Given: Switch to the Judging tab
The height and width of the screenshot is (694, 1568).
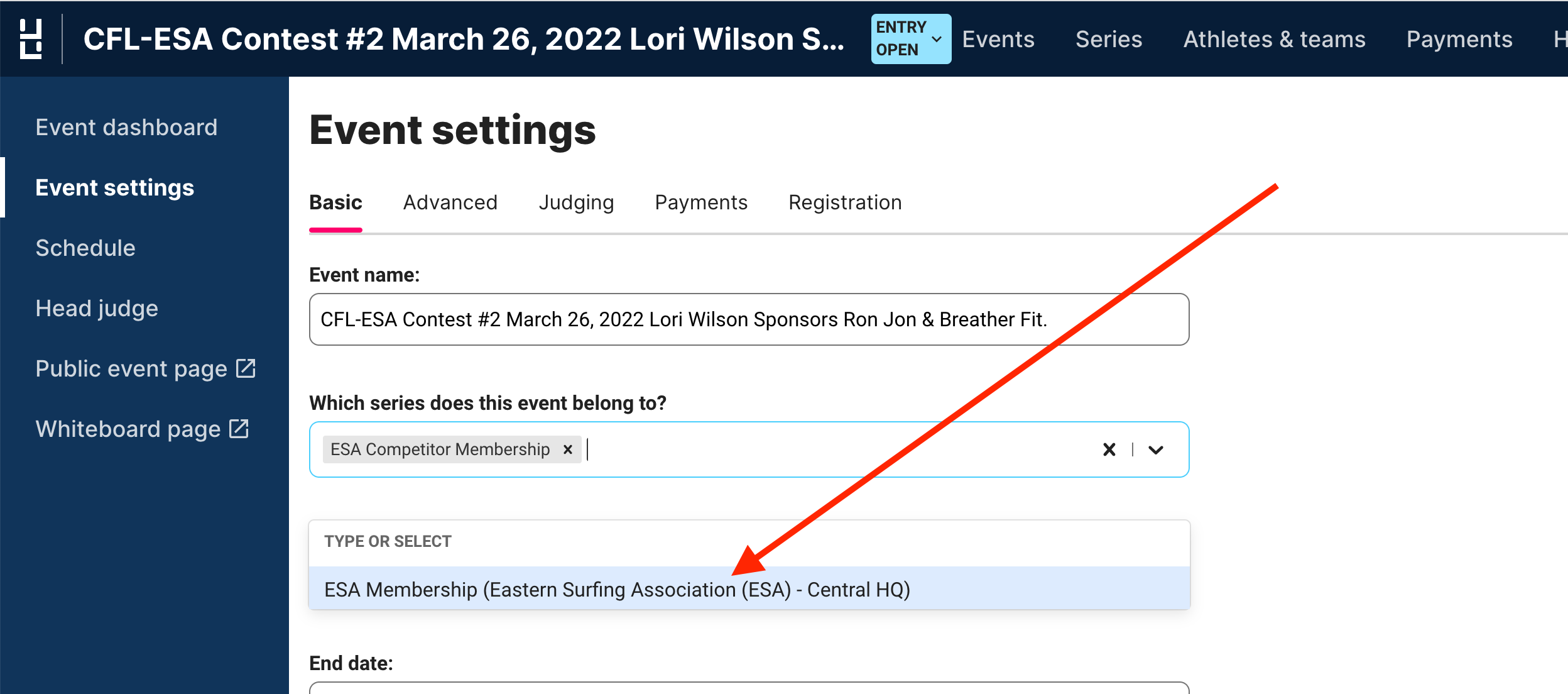Looking at the screenshot, I should click(576, 202).
